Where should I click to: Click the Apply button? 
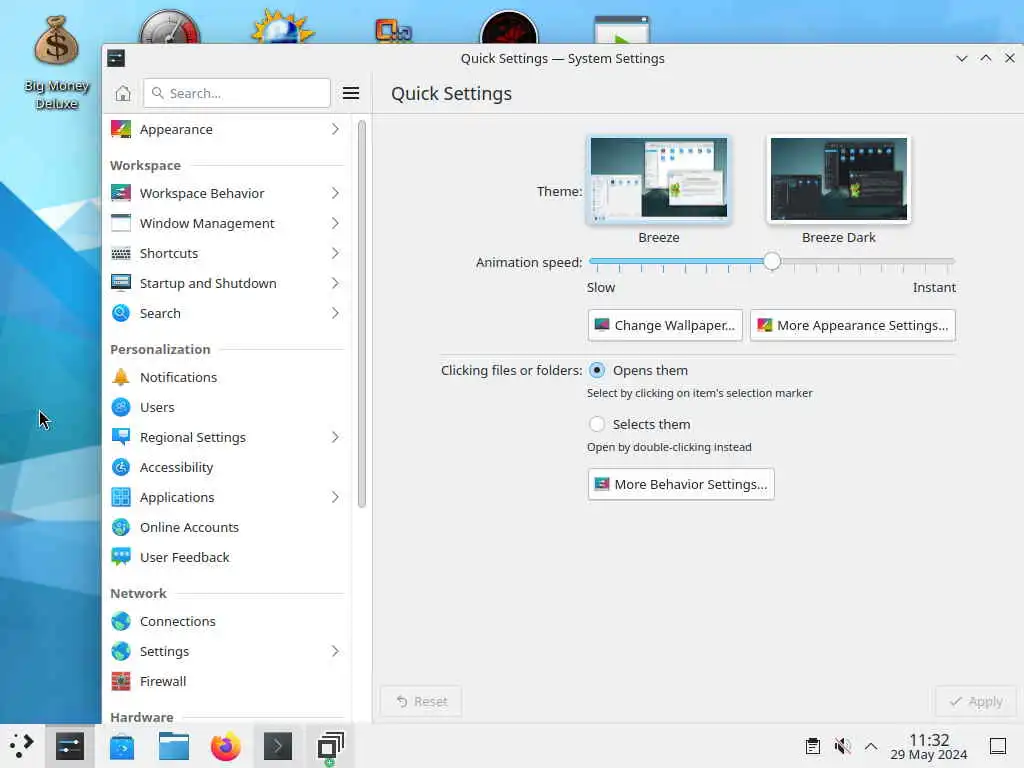point(976,701)
